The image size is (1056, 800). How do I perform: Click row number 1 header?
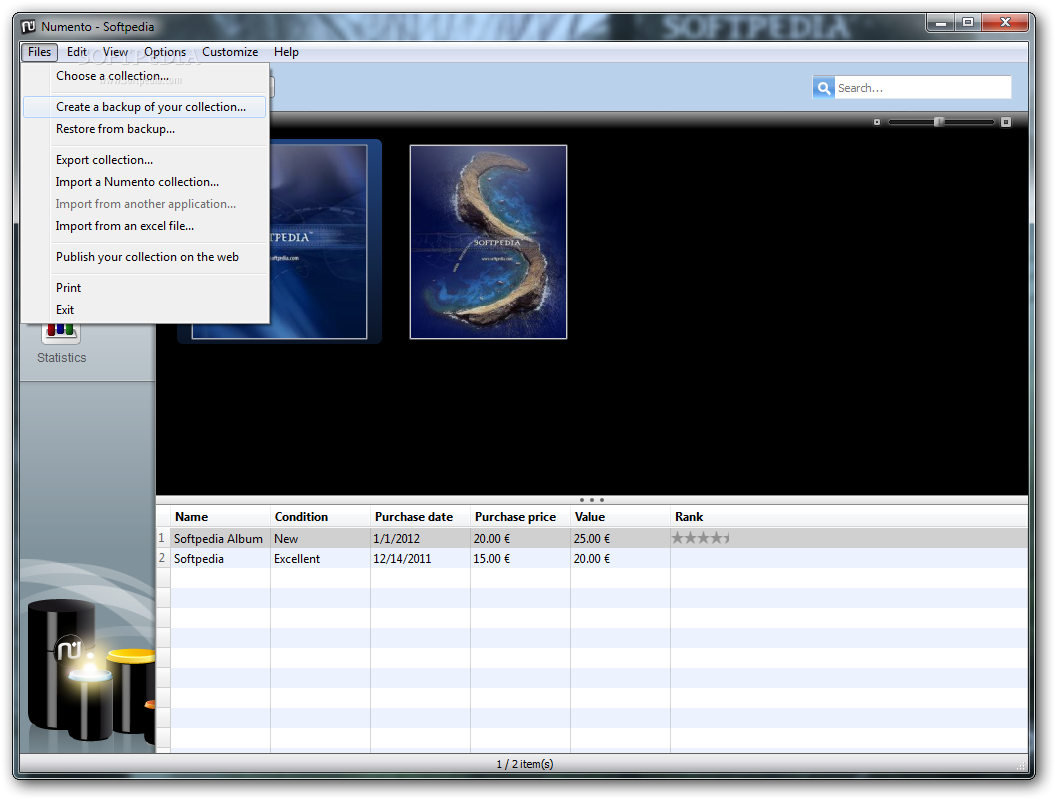[162, 538]
